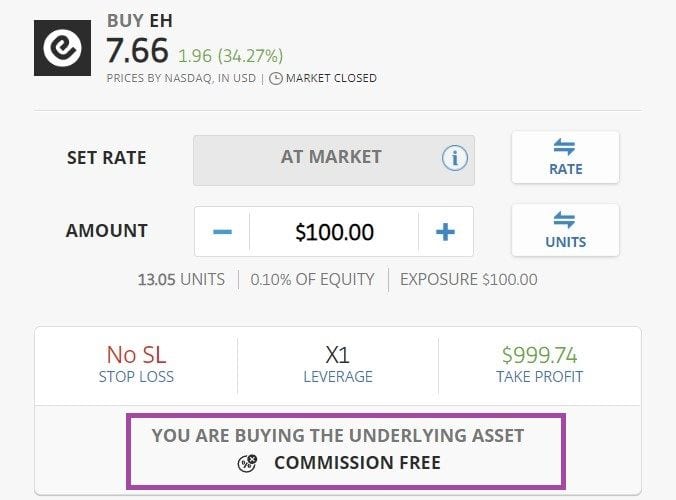The height and width of the screenshot is (500, 676).
Task: Click the Market Closed status text
Action: tap(331, 78)
